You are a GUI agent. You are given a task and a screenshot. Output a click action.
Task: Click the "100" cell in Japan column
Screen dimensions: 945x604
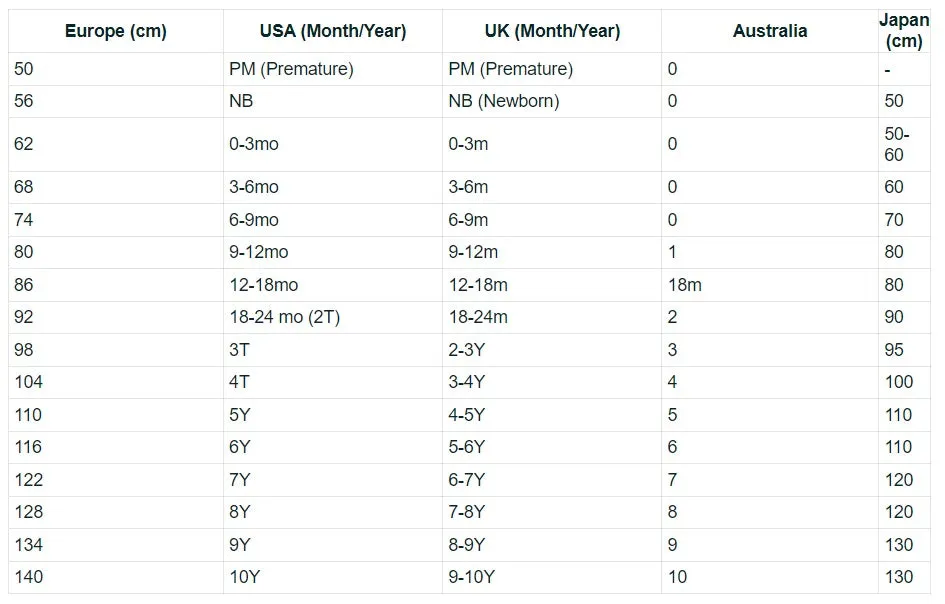[x=899, y=382]
